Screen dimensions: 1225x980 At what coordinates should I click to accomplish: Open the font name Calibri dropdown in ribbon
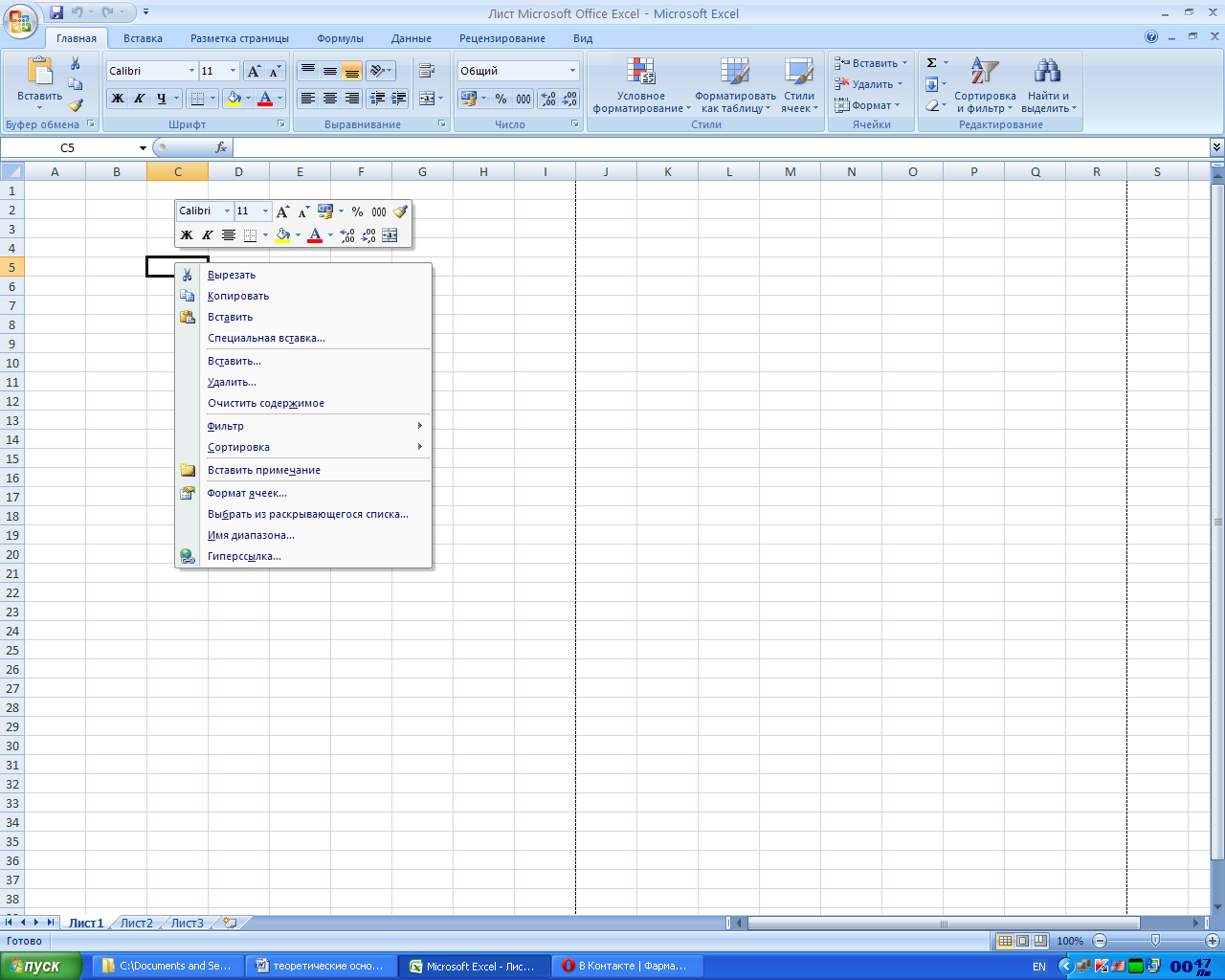(191, 71)
